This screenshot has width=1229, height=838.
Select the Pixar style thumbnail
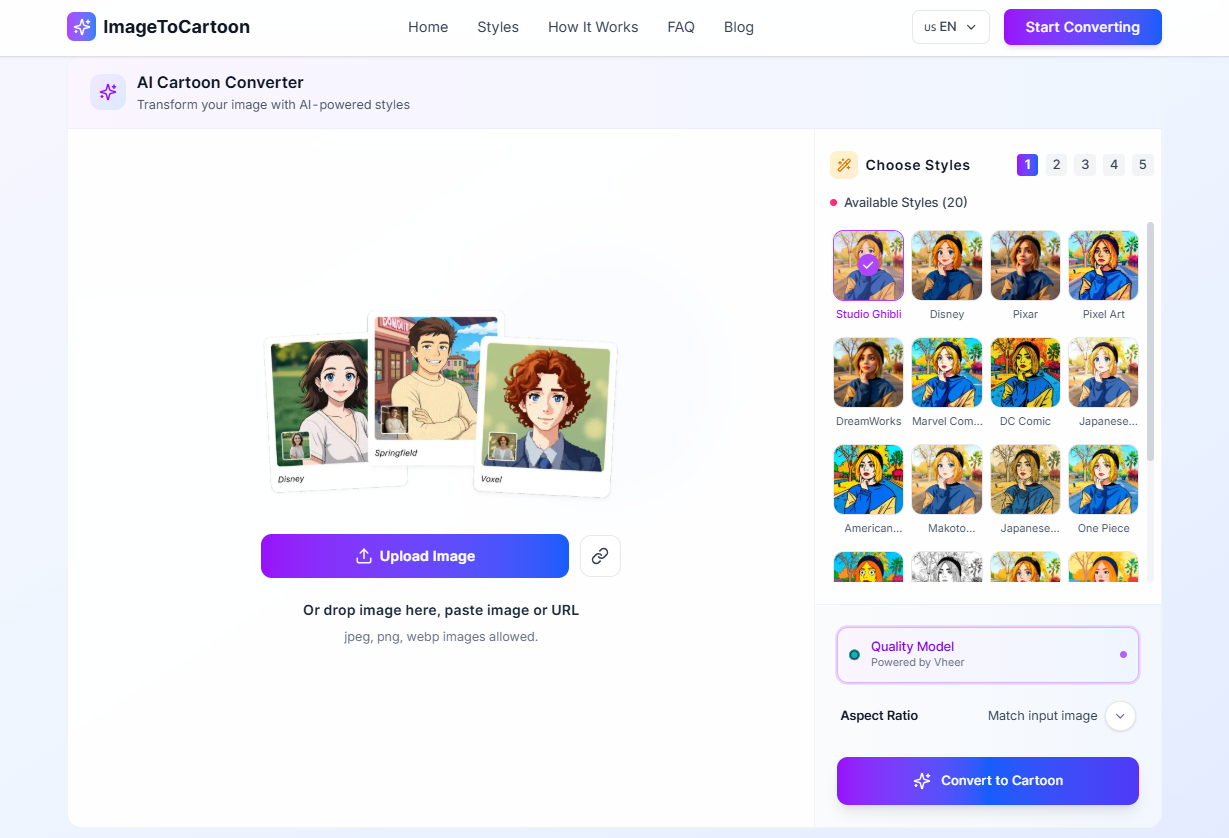(x=1025, y=266)
